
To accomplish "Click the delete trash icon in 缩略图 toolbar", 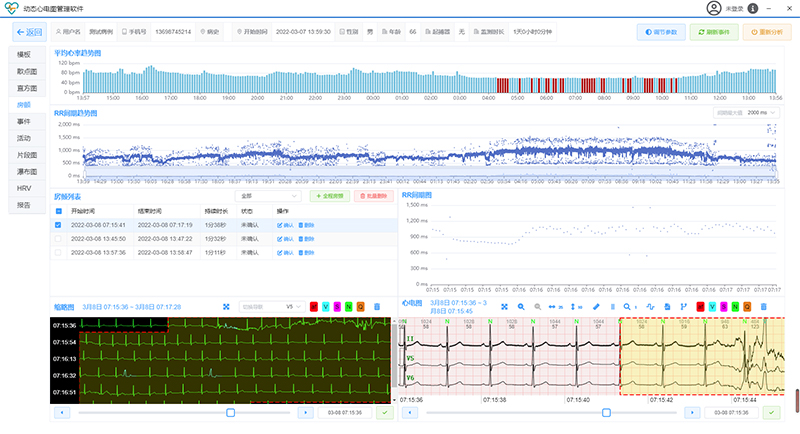I will point(377,306).
